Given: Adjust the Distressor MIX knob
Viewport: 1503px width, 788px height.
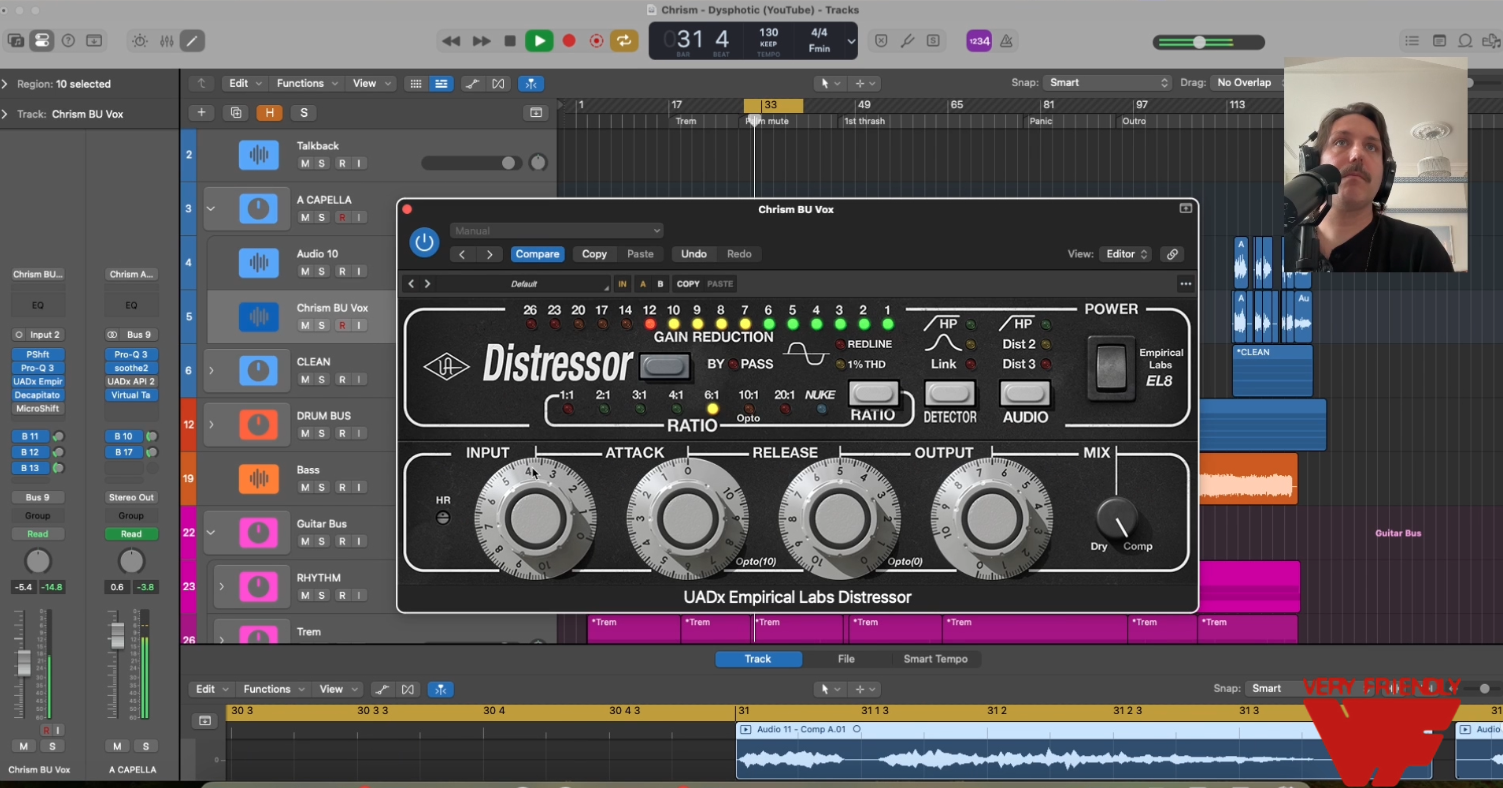Looking at the screenshot, I should pyautogui.click(x=1118, y=518).
